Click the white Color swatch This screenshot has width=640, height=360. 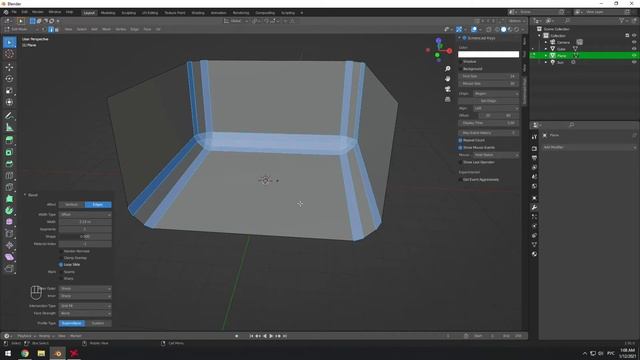point(489,54)
